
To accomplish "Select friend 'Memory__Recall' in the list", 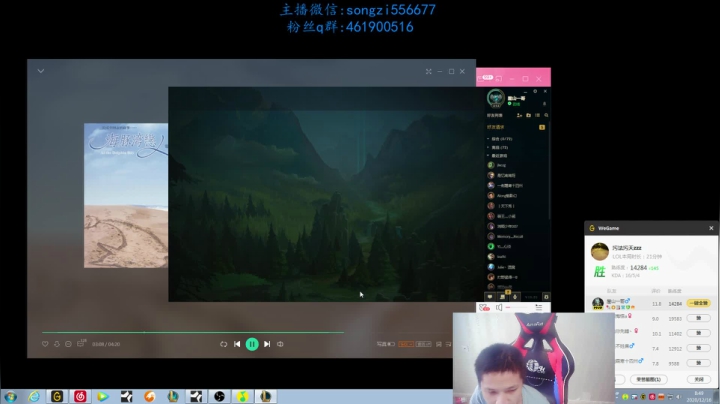I will (510, 236).
